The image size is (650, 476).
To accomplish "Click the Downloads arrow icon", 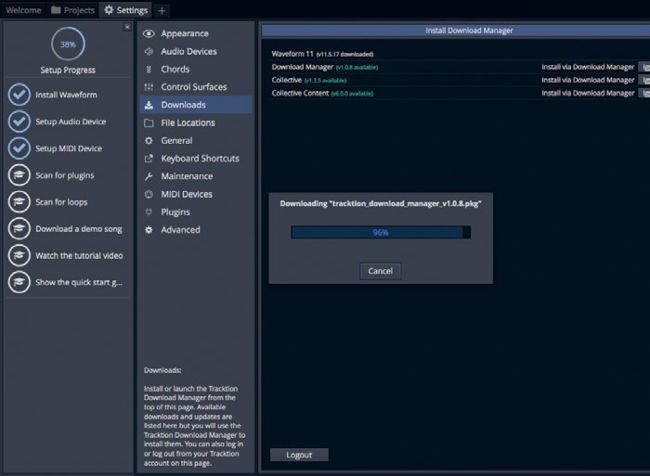I will tap(149, 105).
